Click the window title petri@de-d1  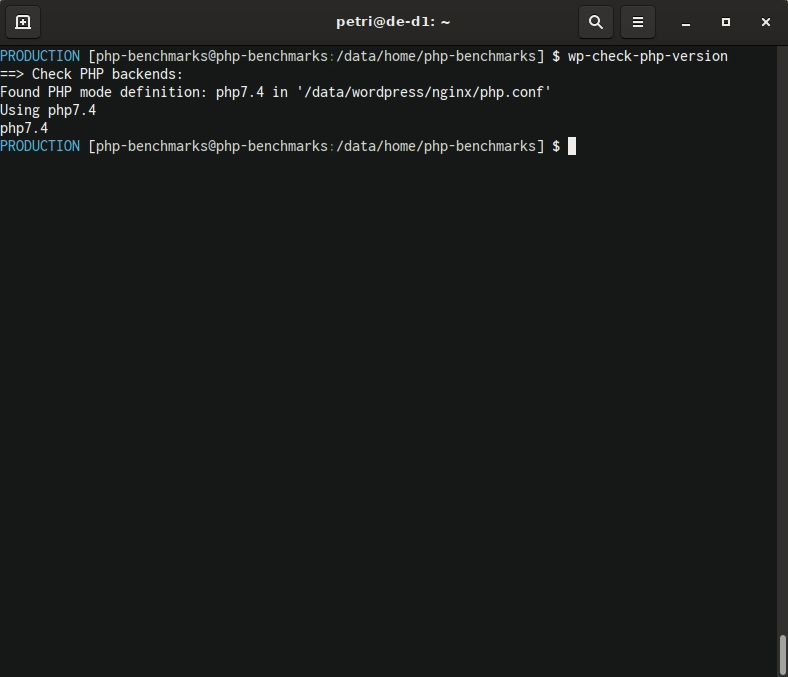(x=393, y=22)
